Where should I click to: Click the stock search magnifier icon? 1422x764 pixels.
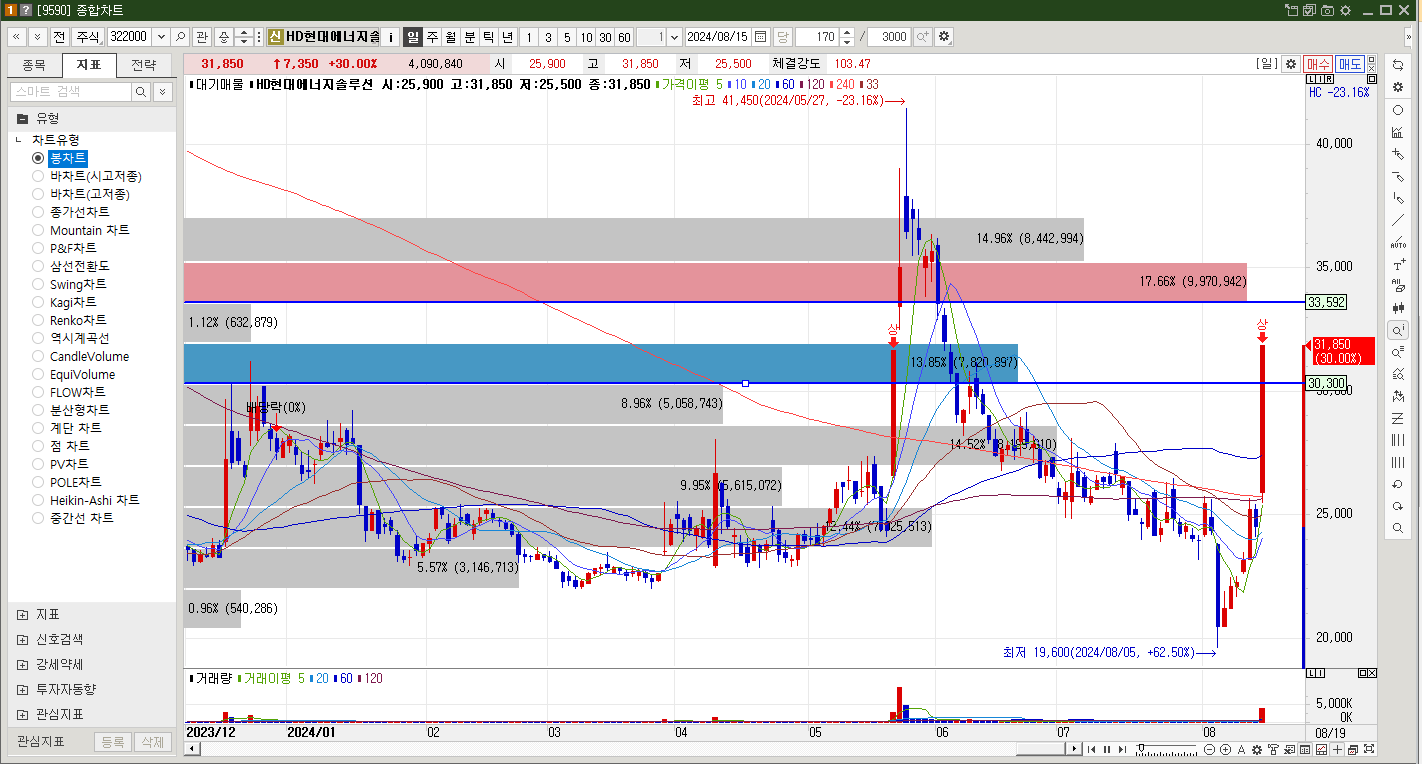click(x=181, y=36)
